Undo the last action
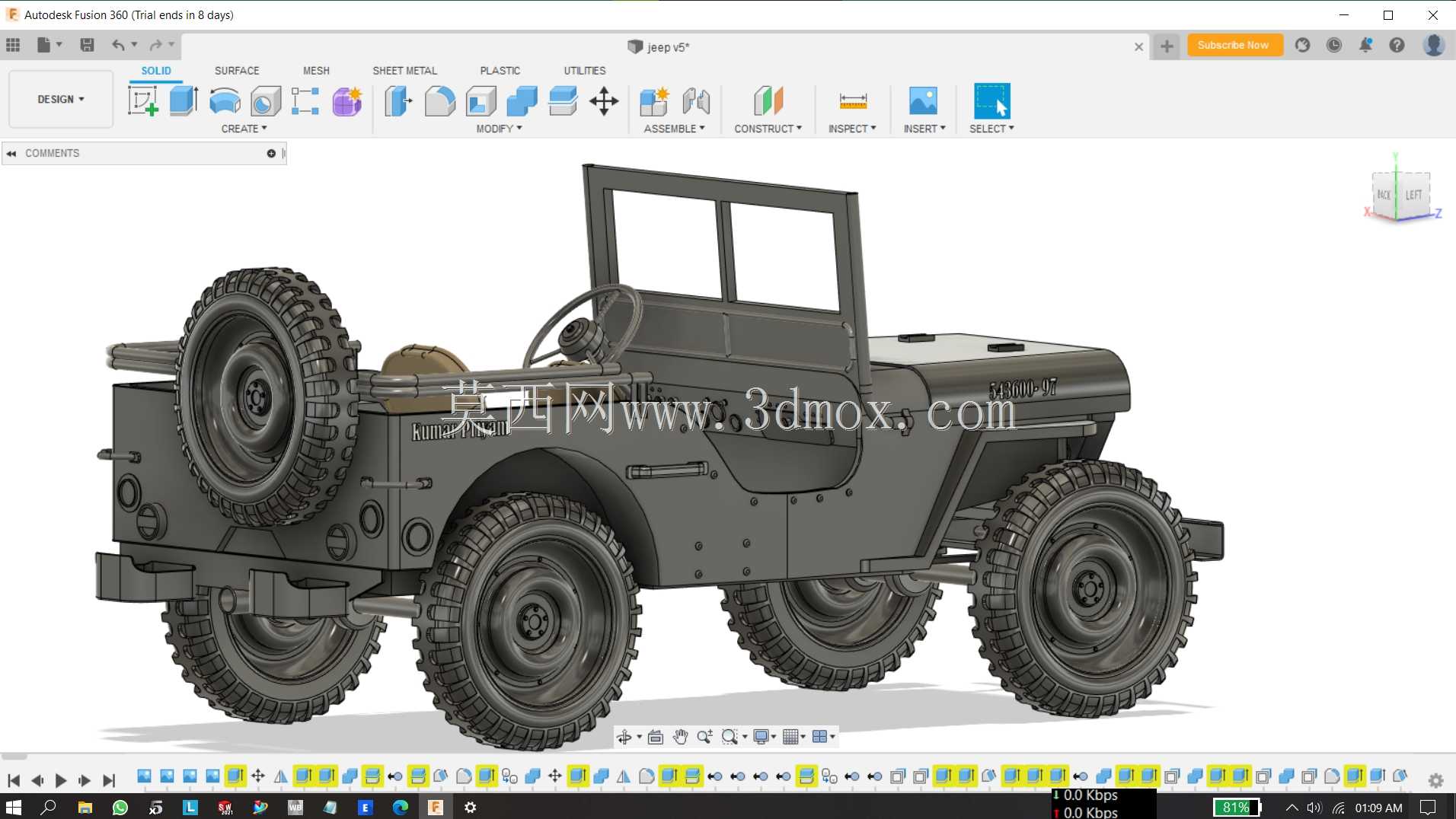 click(118, 45)
